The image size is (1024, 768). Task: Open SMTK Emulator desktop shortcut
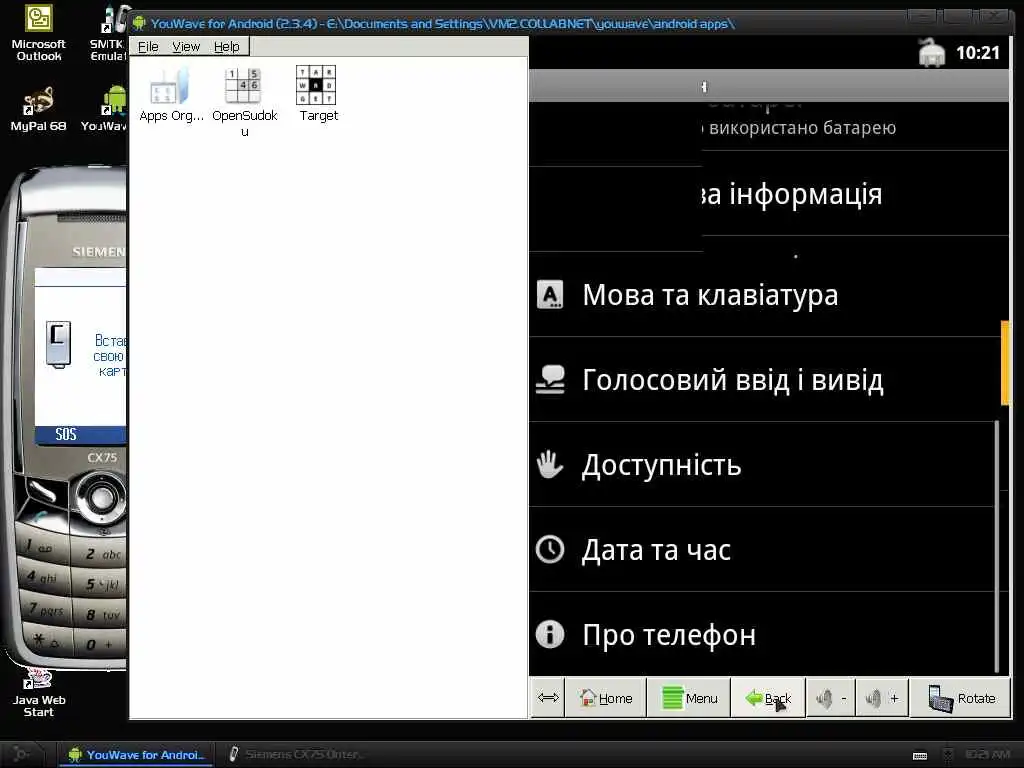[110, 33]
